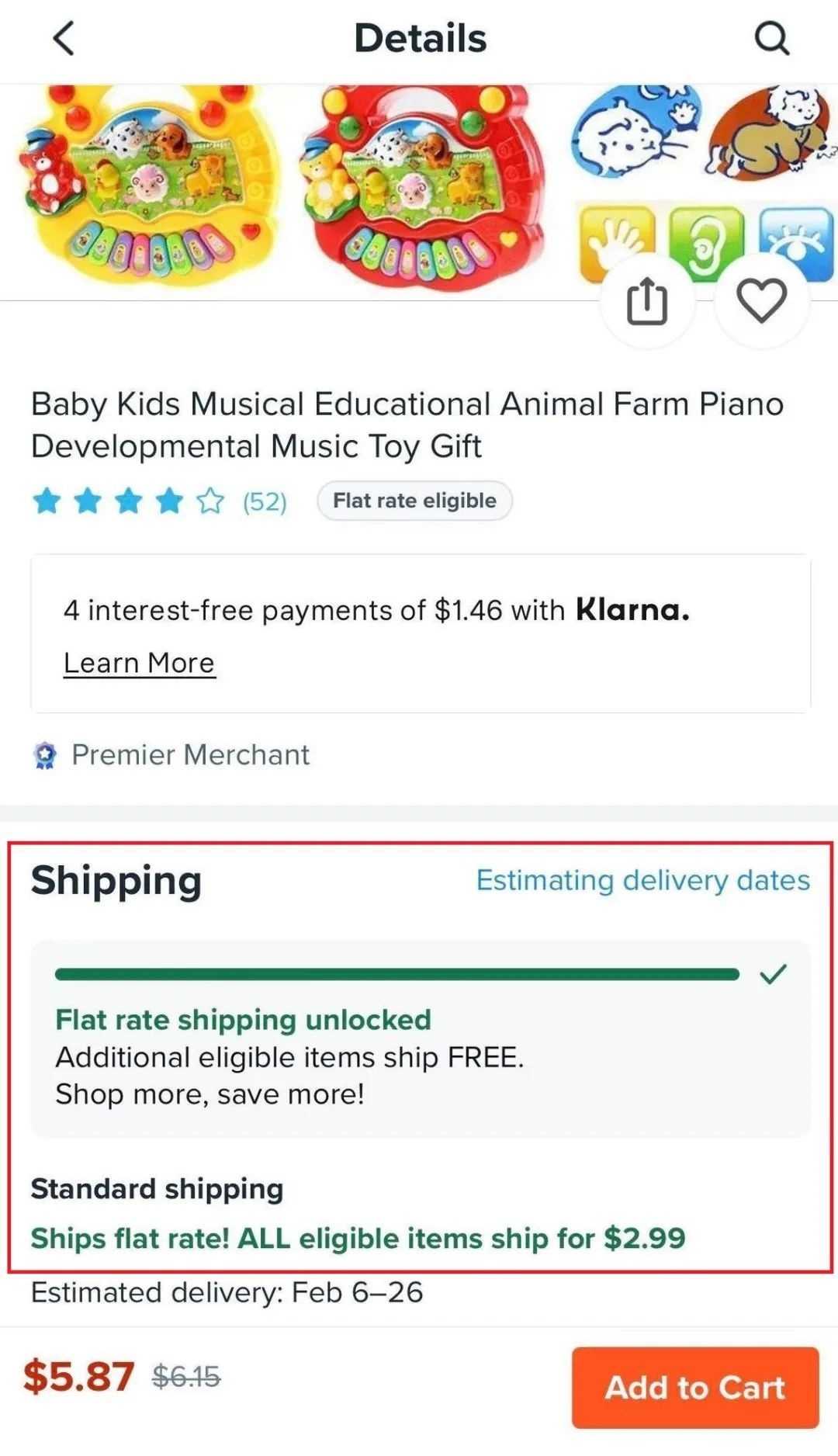
Task: Add item to wishlist with heart icon
Action: tap(761, 300)
